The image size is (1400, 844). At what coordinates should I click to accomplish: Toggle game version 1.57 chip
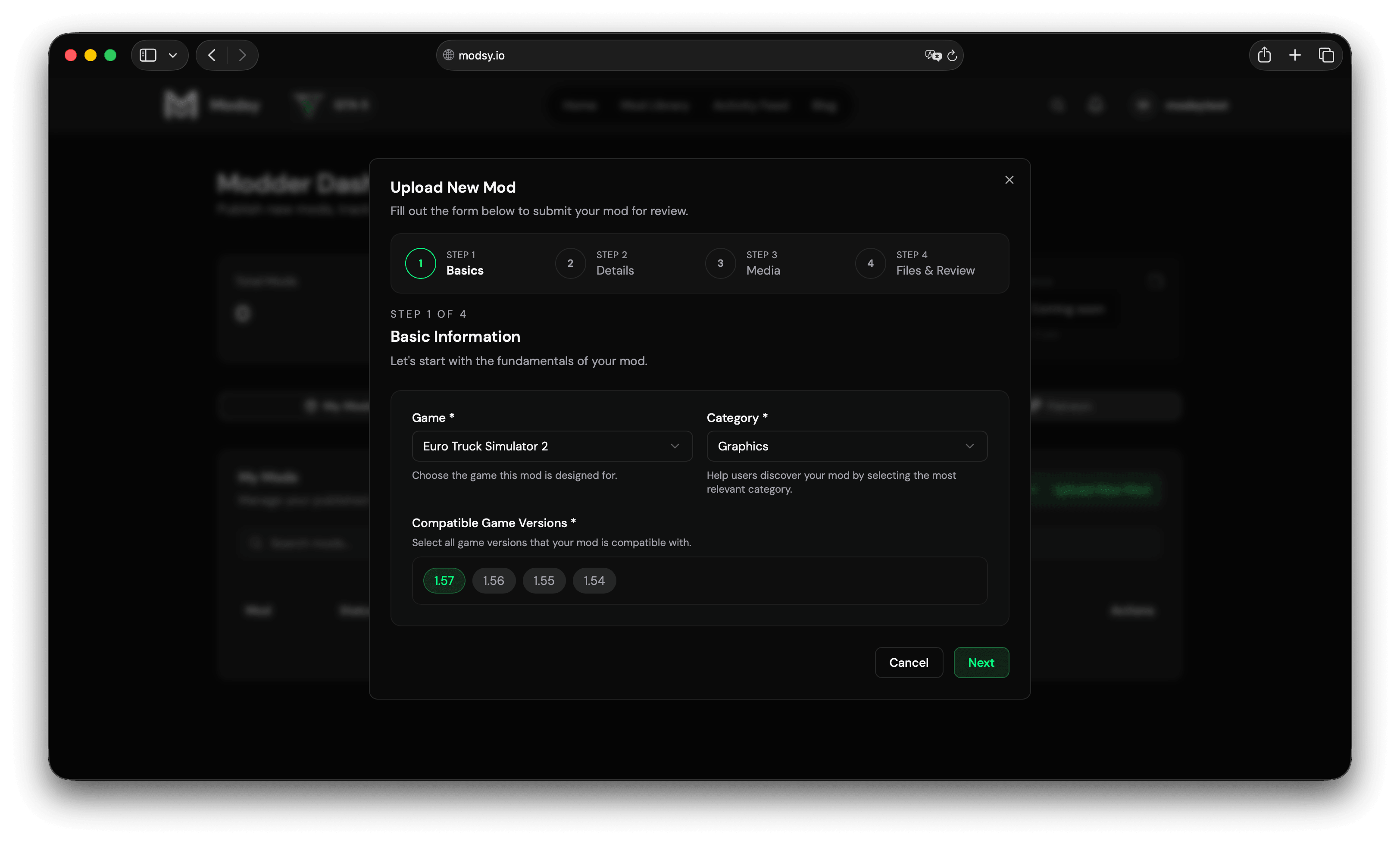444,580
